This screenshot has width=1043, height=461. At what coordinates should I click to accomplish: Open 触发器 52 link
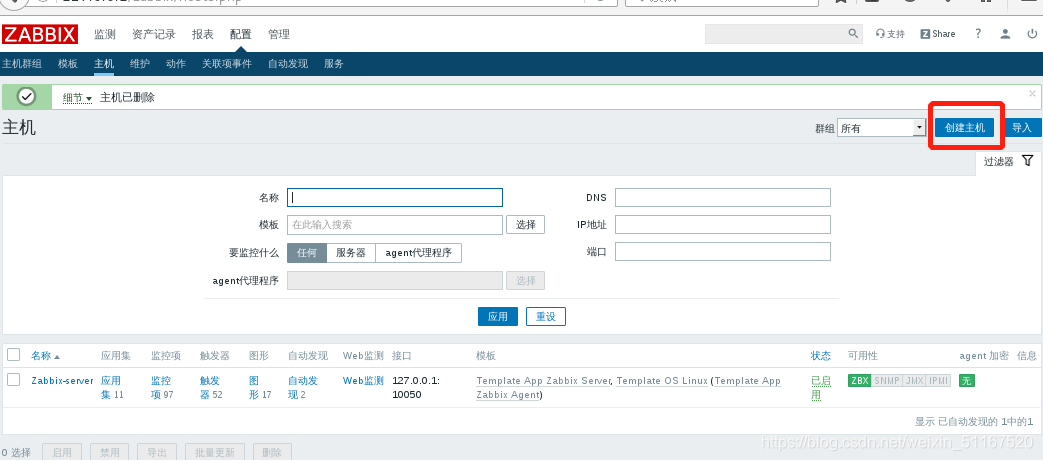(211, 387)
